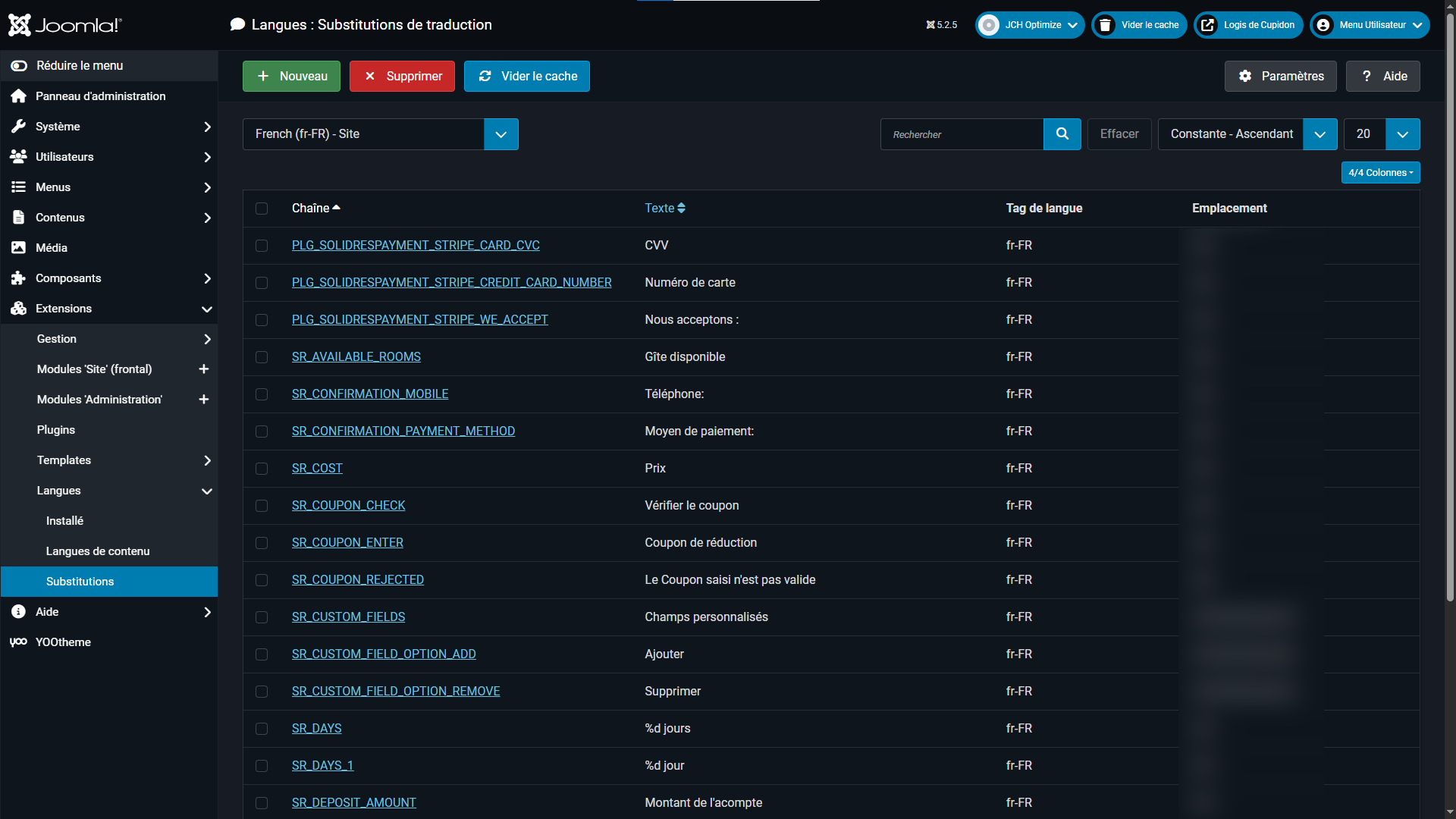Click the Panneau d'administration home icon
This screenshot has width=1456, height=819.
[19, 96]
